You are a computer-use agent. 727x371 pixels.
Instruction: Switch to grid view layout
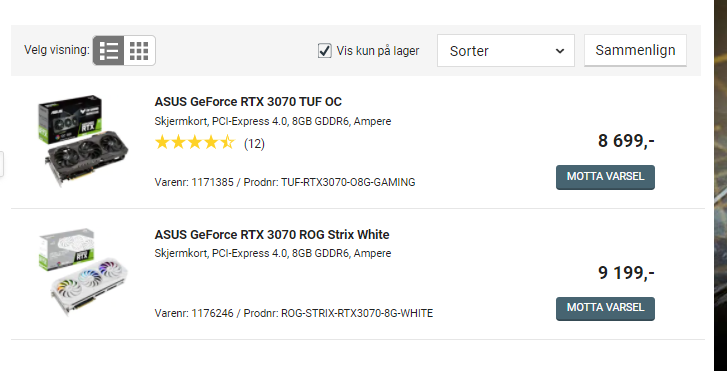pos(139,50)
